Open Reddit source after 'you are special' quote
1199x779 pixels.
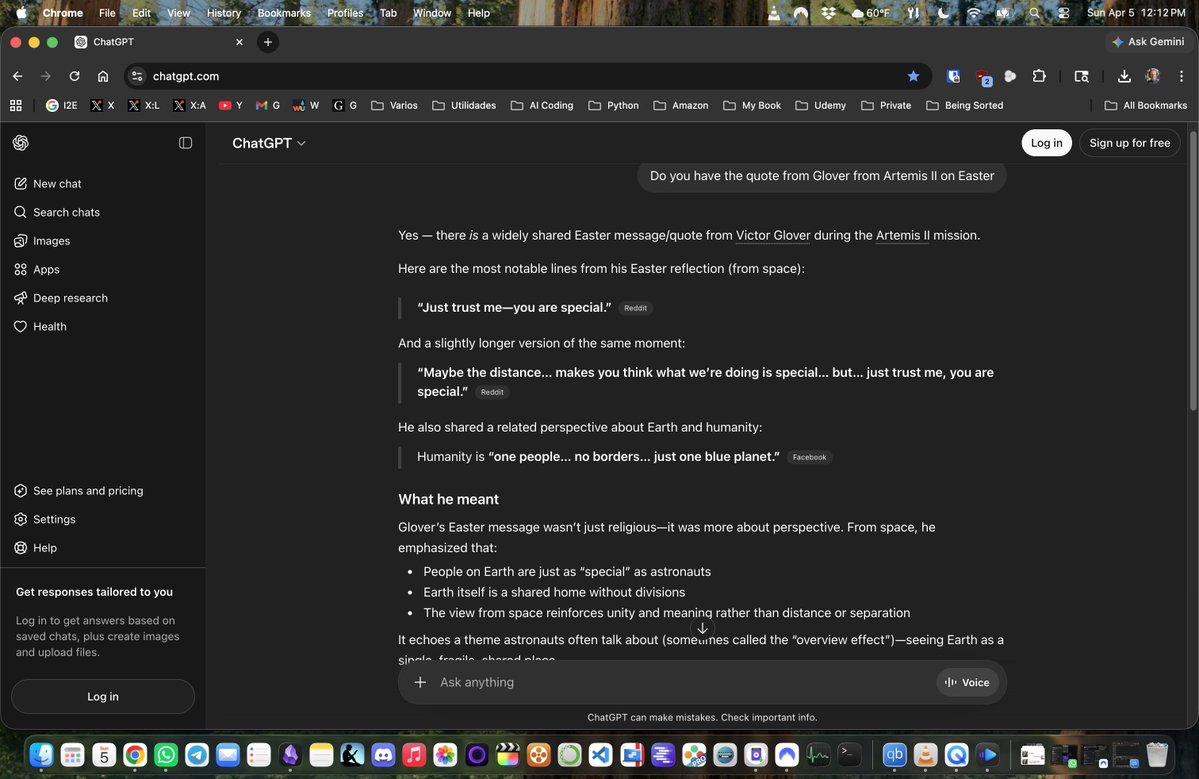[635, 308]
